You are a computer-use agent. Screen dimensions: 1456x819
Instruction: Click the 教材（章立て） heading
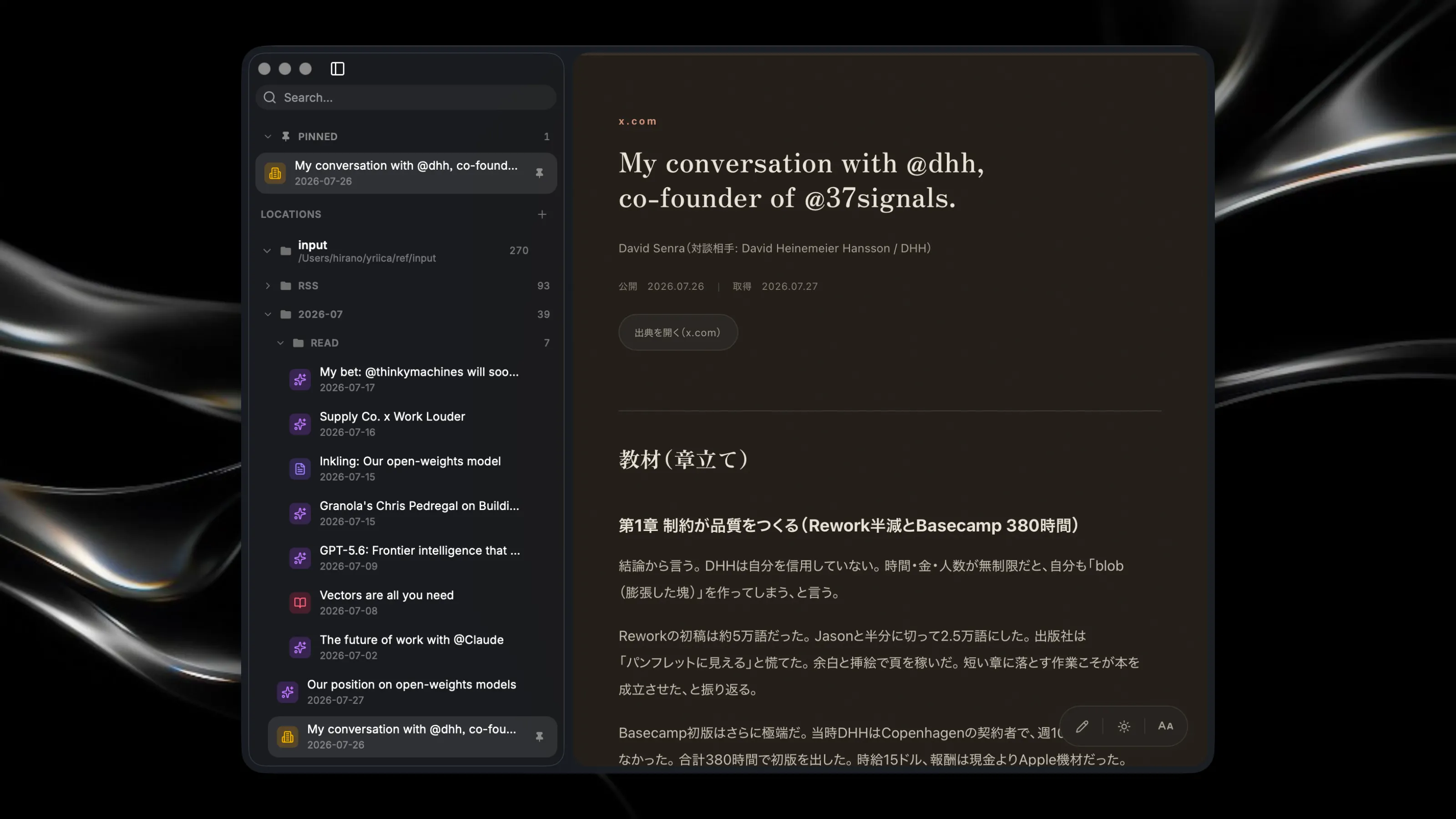pyautogui.click(x=683, y=459)
